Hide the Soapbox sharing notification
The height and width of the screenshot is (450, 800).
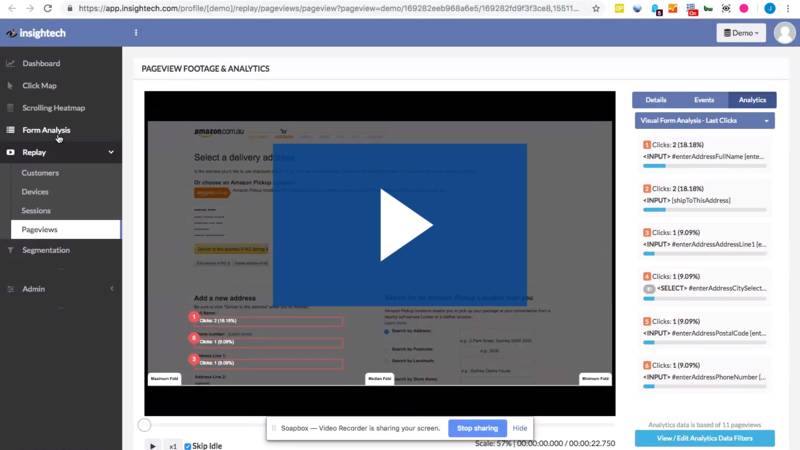point(520,428)
